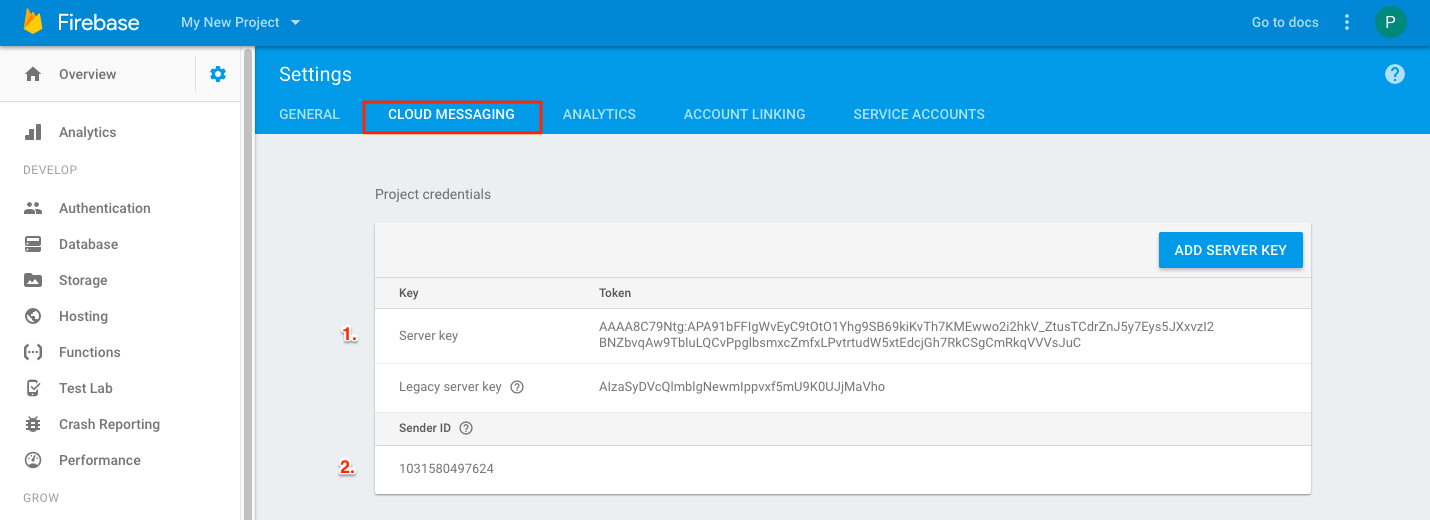This screenshot has height=520, width=1430.
Task: Show help for Sender ID
Action: click(466, 428)
